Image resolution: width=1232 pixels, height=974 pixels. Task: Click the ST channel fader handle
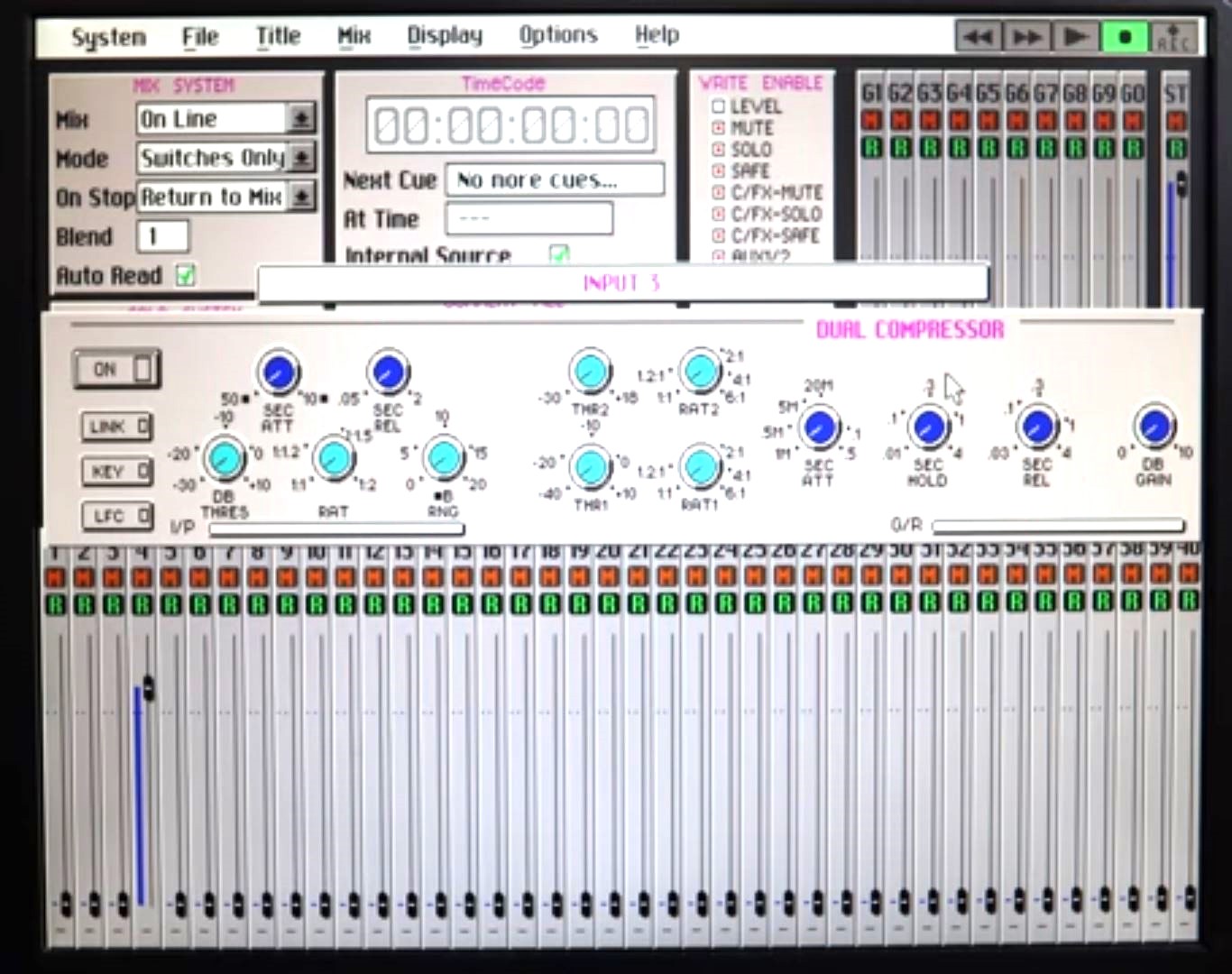[x=1181, y=184]
